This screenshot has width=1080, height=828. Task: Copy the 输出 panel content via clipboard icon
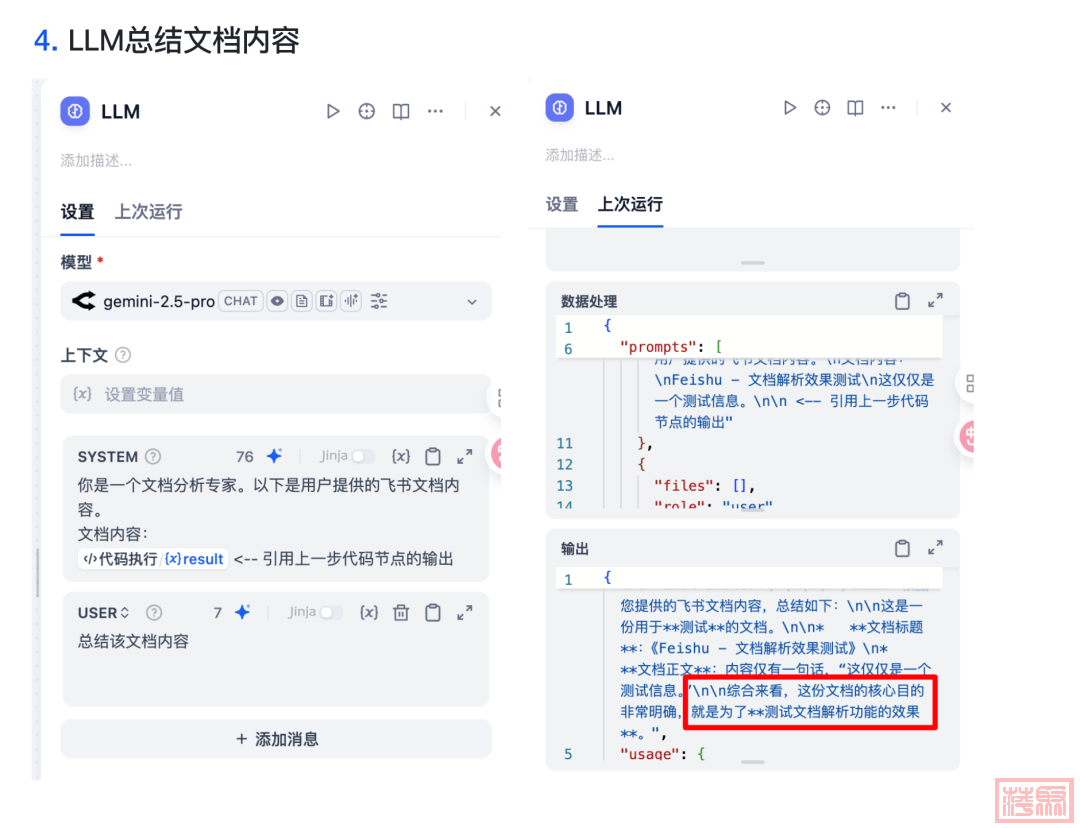tap(902, 549)
